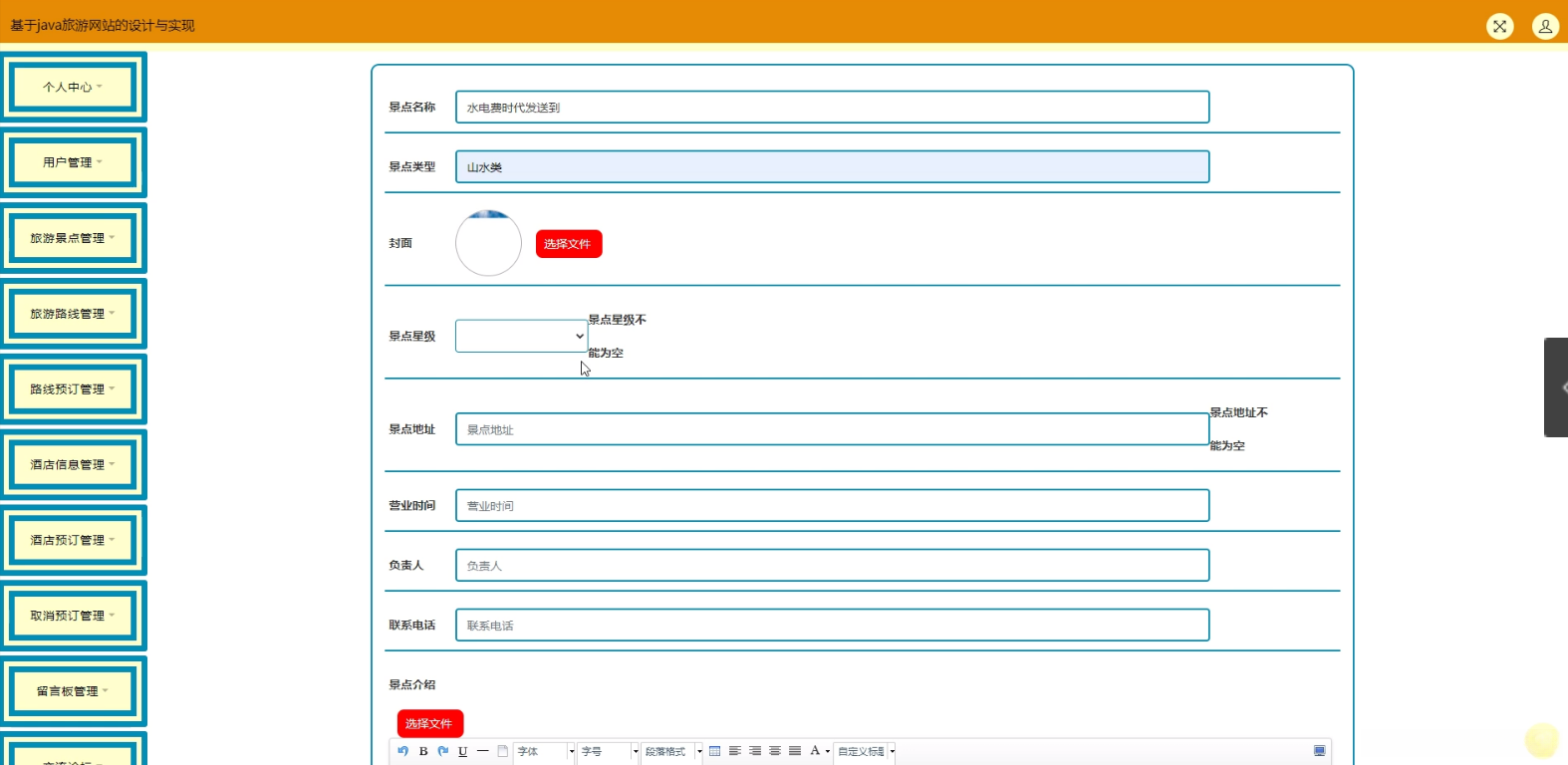Click the 景点类型 field label

point(412,167)
